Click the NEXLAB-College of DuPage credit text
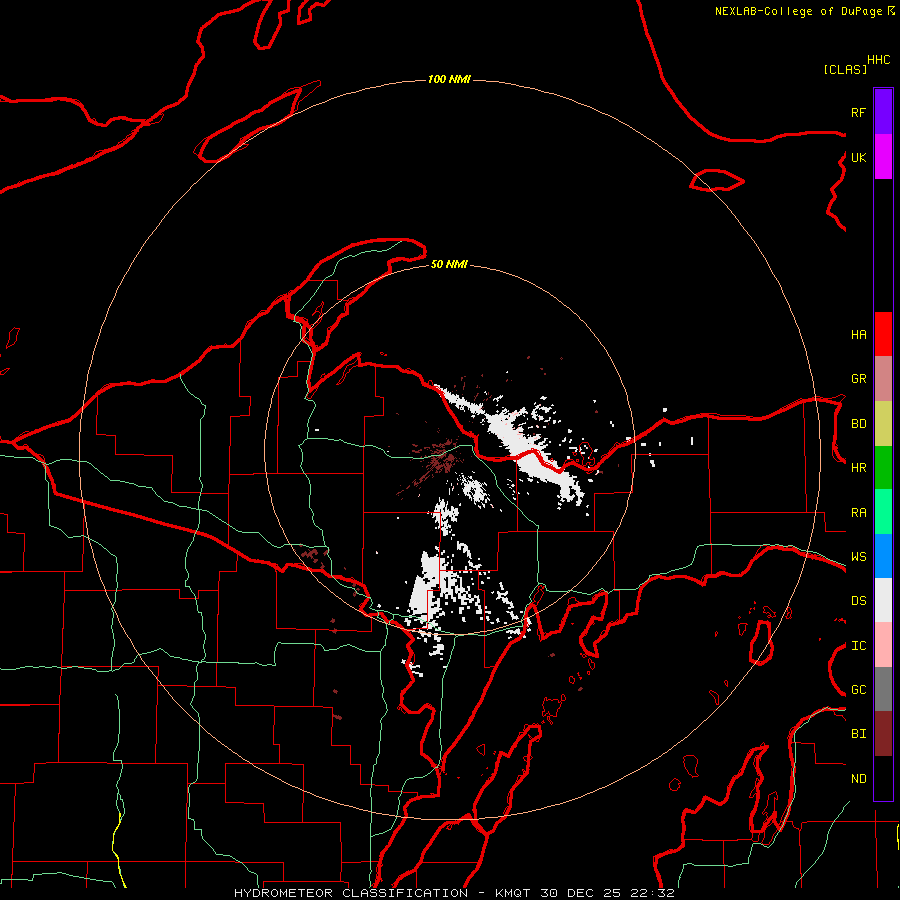 point(798,11)
